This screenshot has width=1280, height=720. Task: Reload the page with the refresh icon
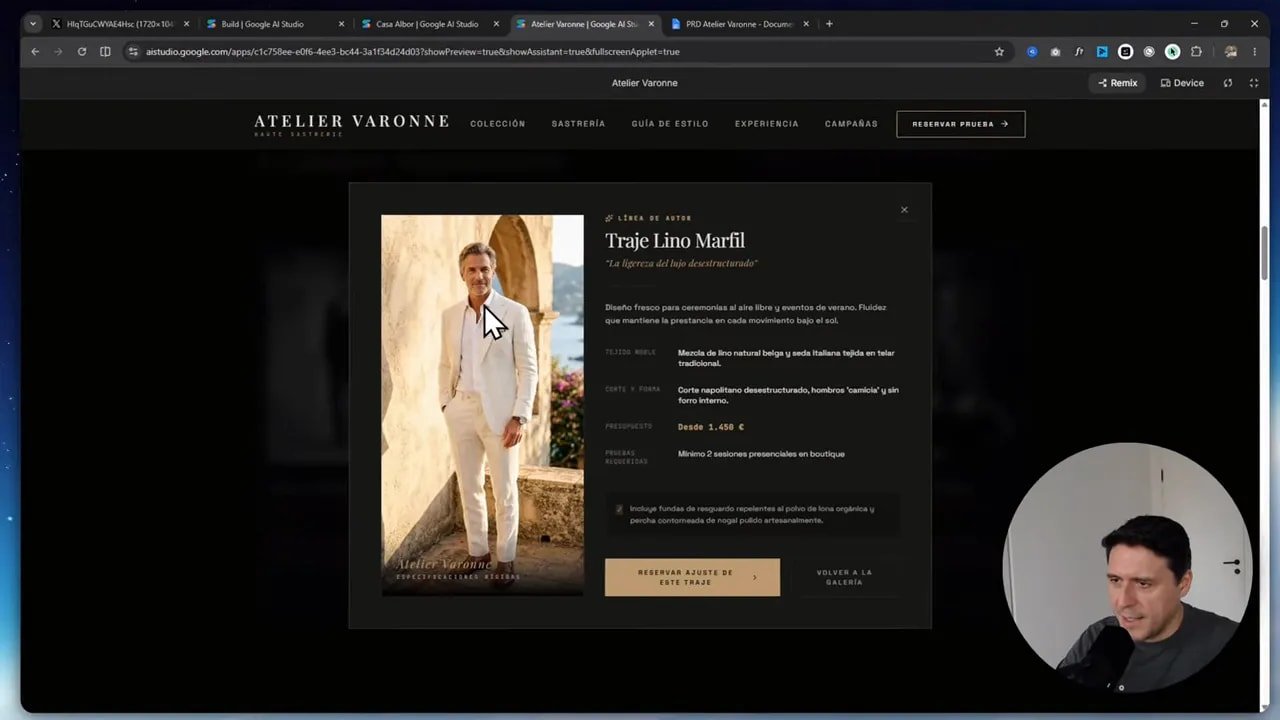click(82, 52)
